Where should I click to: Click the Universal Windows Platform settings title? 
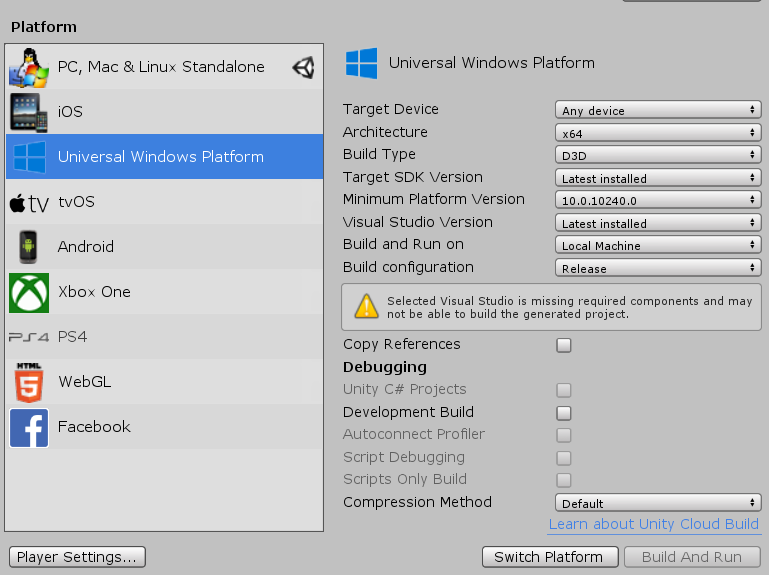click(492, 63)
